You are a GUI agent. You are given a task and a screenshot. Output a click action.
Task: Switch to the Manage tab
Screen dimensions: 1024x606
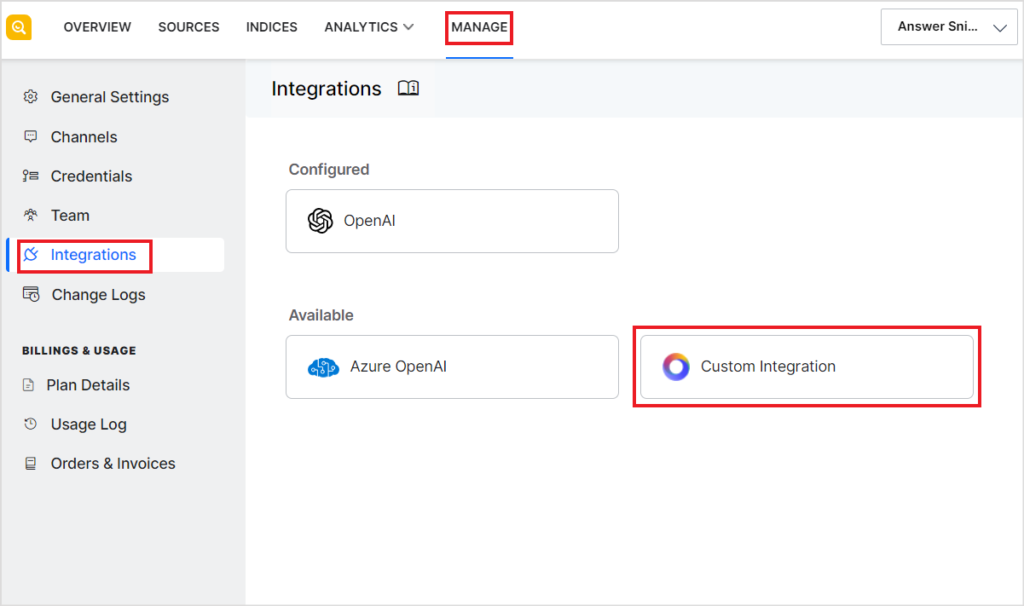coord(478,27)
